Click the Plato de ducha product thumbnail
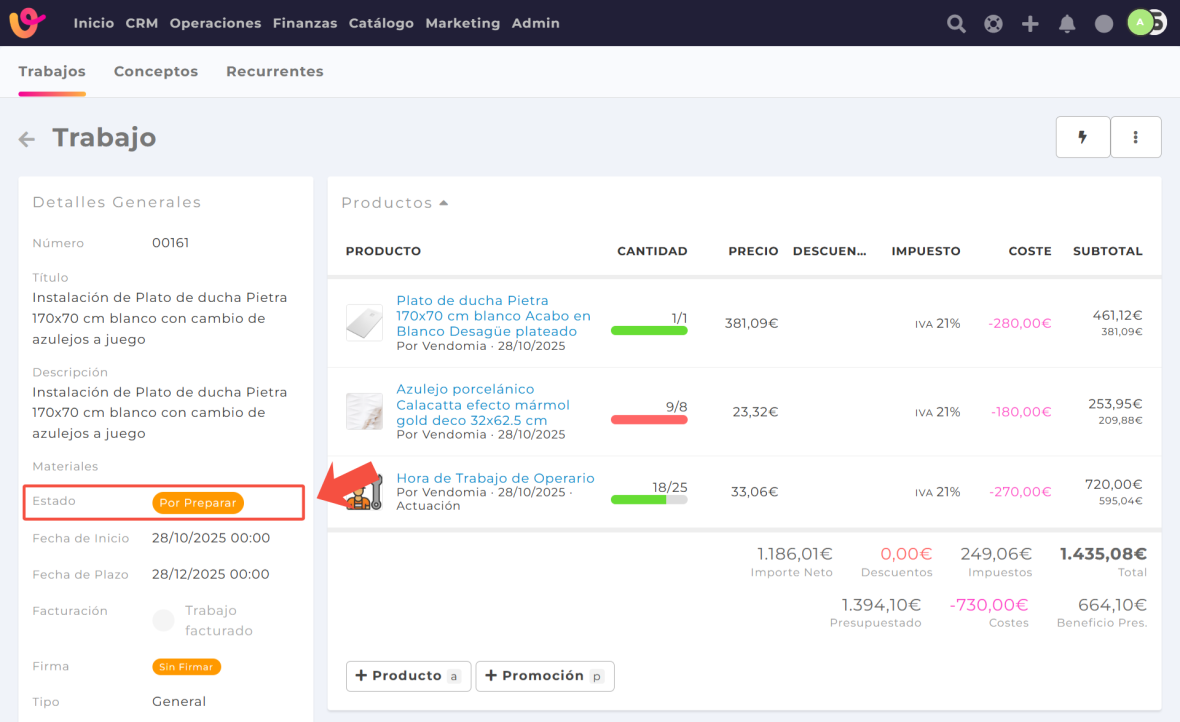This screenshot has height=722, width=1180. (364, 323)
